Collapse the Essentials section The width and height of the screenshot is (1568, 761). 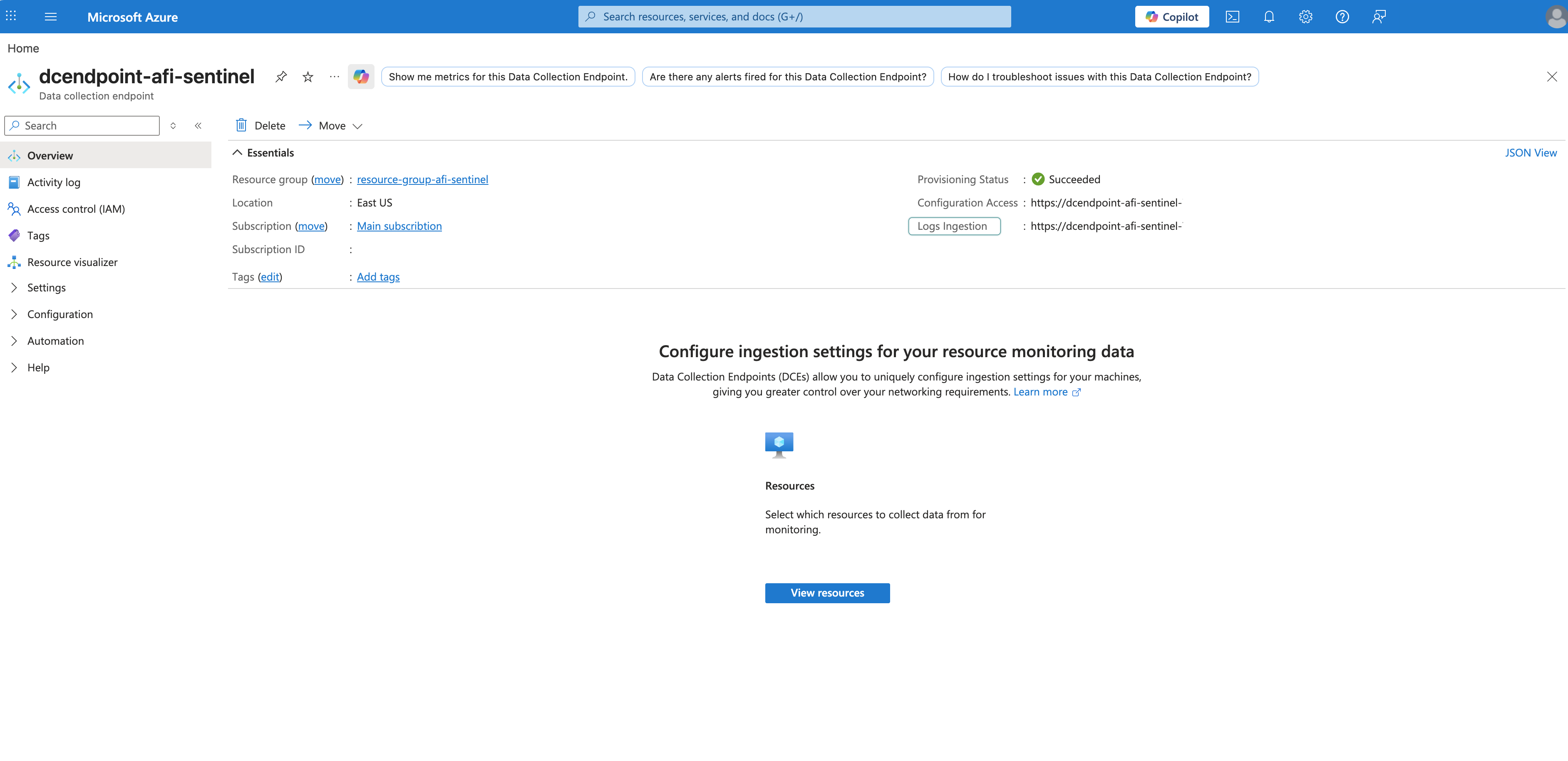point(237,153)
